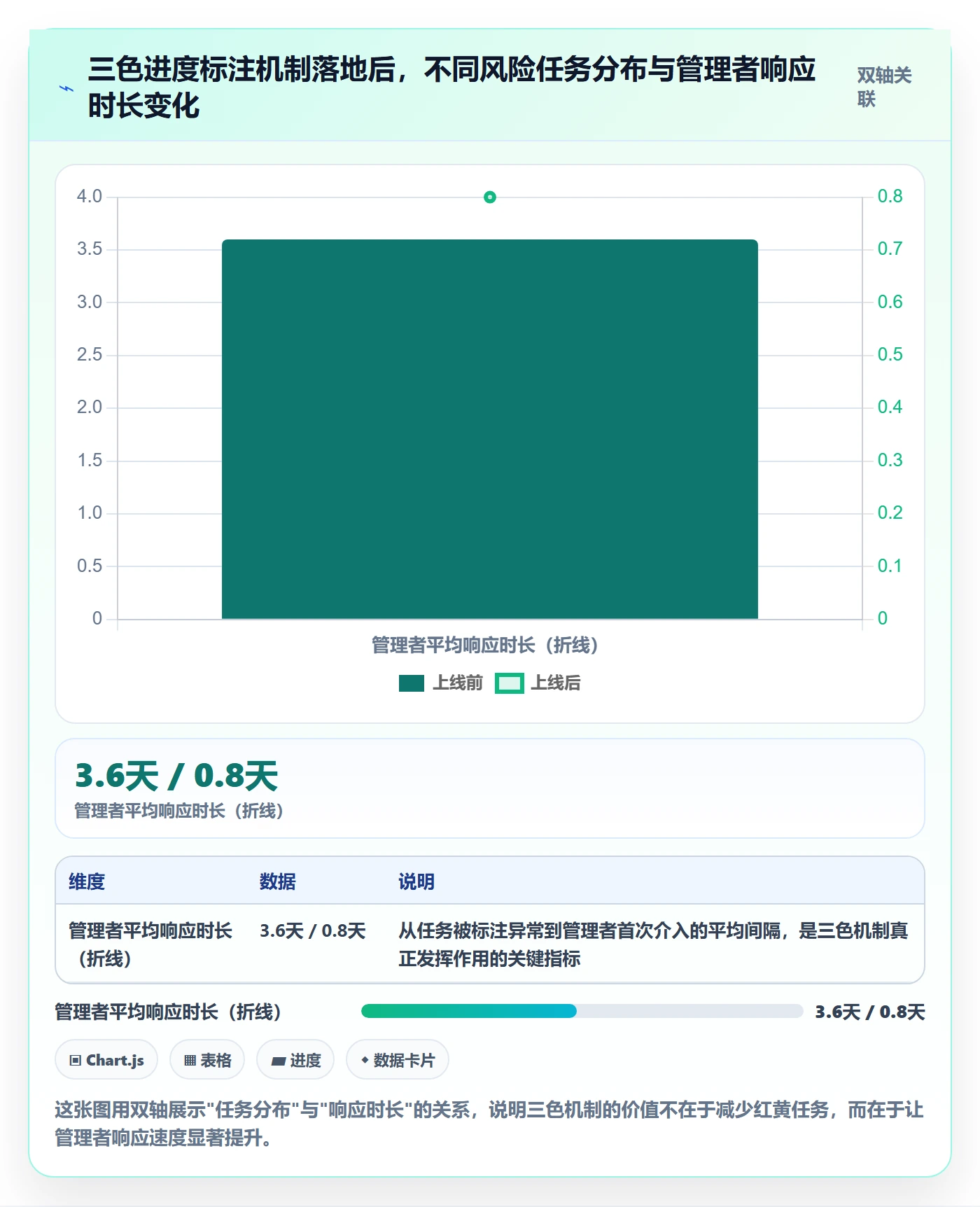The height and width of the screenshot is (1207, 980).
Task: Click the light green 上线后 legend swatch
Action: (x=510, y=683)
